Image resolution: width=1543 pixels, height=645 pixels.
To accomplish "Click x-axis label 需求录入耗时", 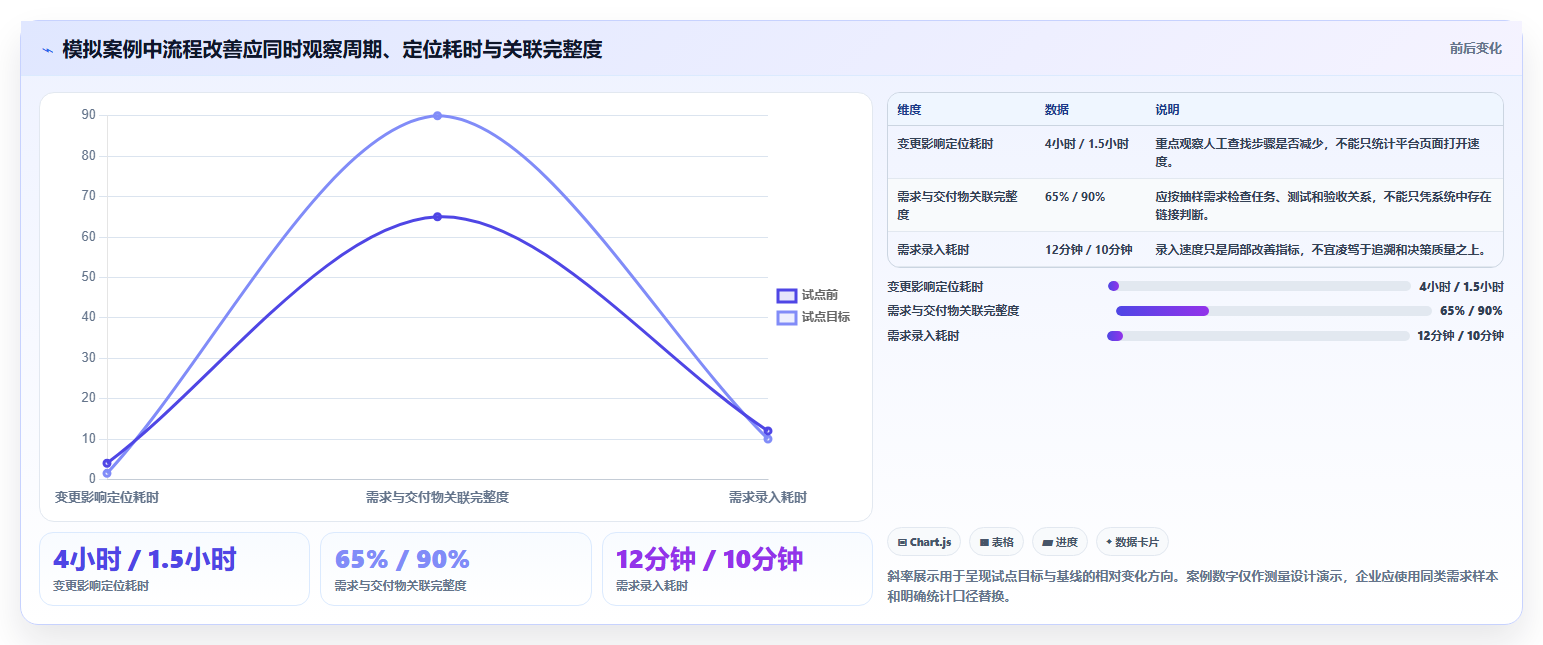I will [x=767, y=497].
